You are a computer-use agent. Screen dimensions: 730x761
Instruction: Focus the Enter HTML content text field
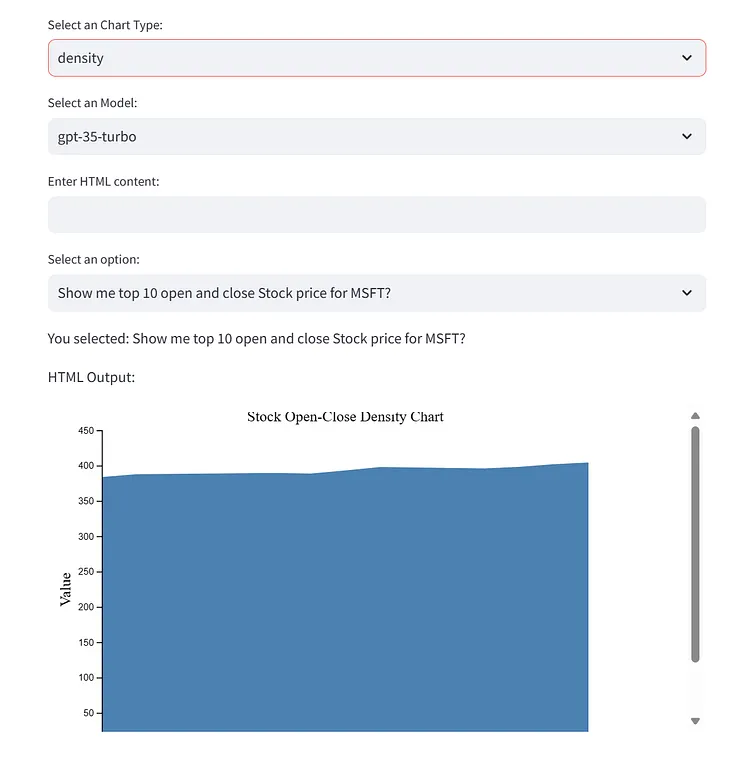click(377, 215)
